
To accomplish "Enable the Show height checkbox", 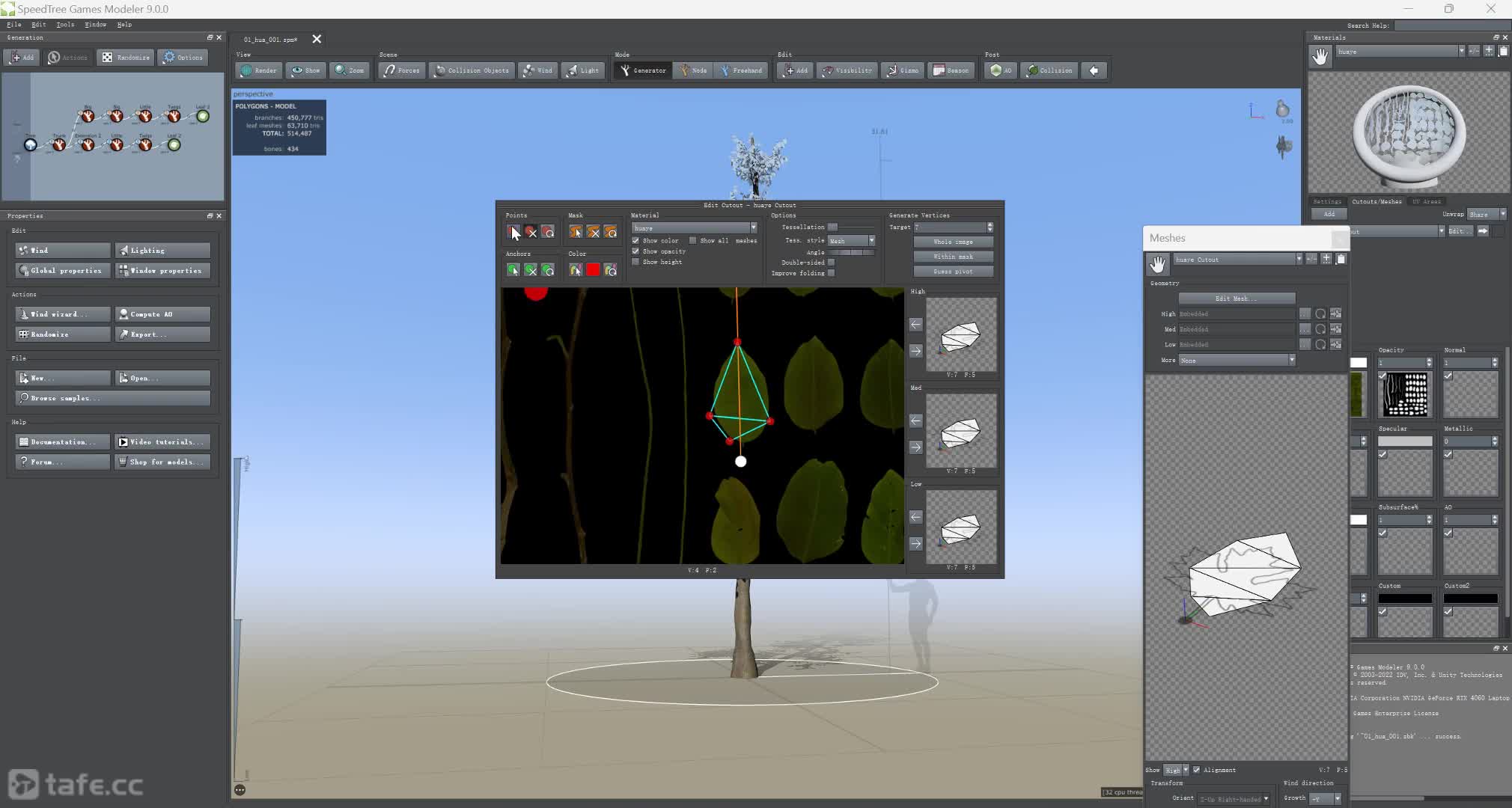I will (x=635, y=262).
